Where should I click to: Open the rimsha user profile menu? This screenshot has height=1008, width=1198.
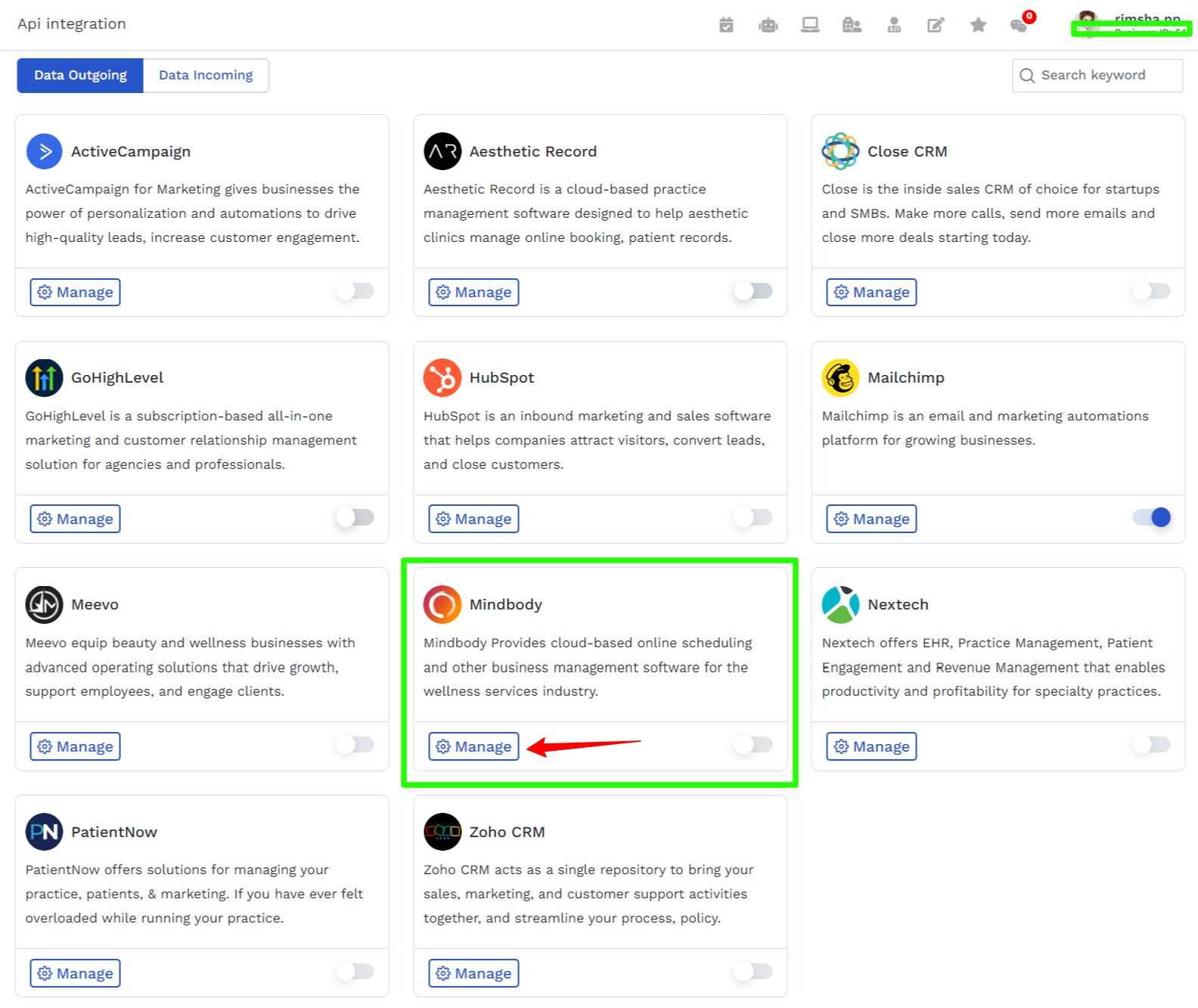(x=1131, y=24)
